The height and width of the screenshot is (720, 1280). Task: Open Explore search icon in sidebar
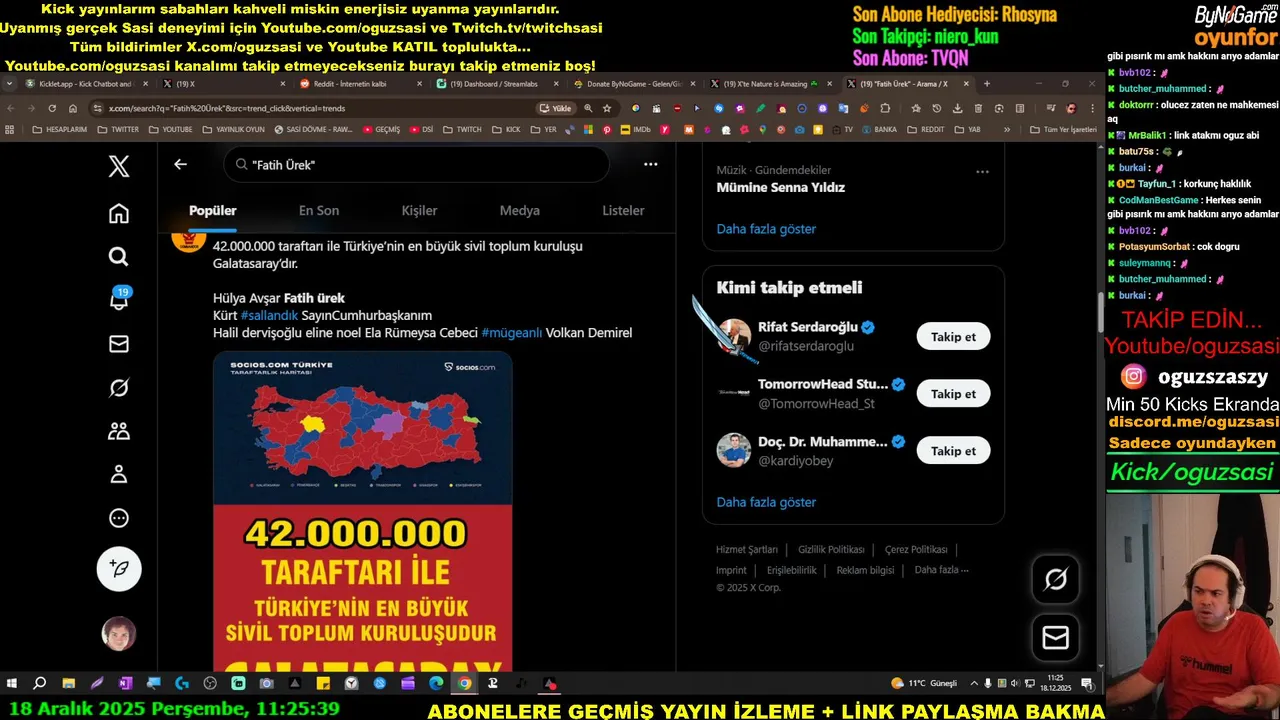119,257
